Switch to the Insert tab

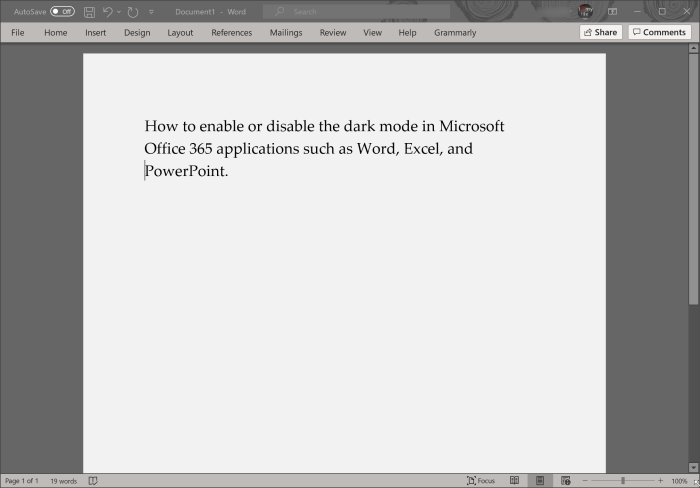pos(96,33)
